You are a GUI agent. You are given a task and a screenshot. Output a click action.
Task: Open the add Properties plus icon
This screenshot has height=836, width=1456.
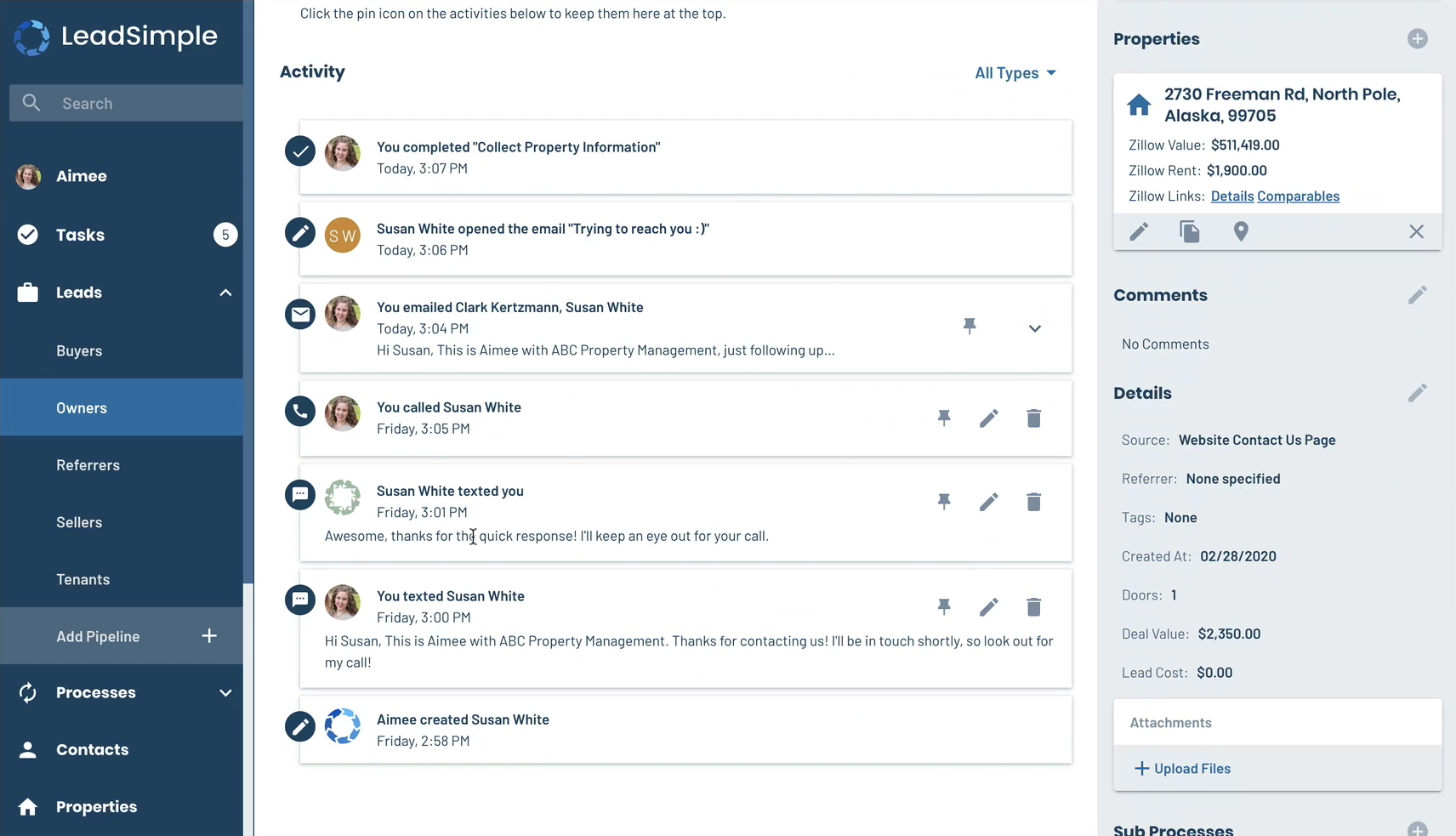[x=1417, y=38]
